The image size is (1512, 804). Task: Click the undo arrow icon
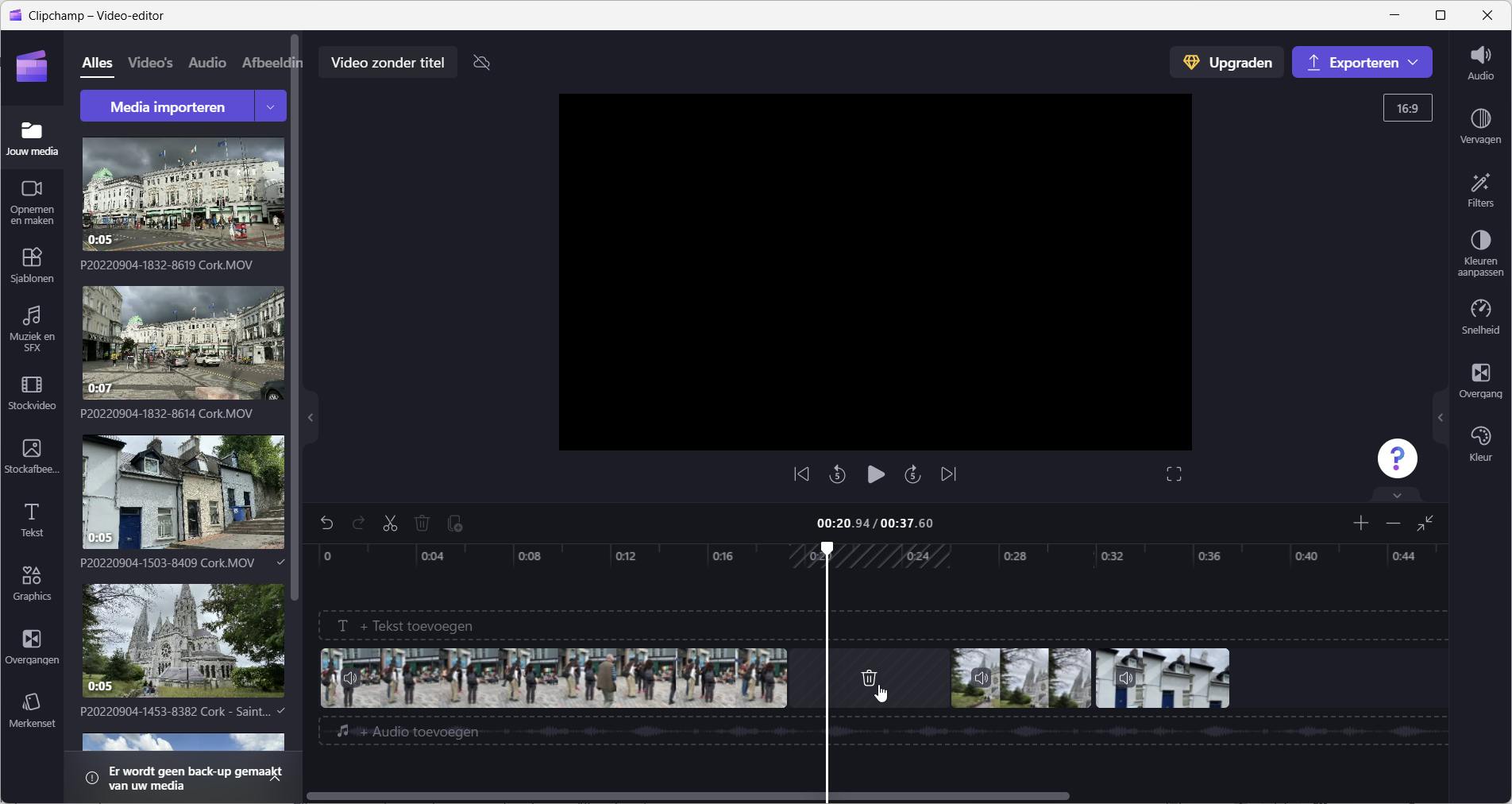(x=326, y=524)
